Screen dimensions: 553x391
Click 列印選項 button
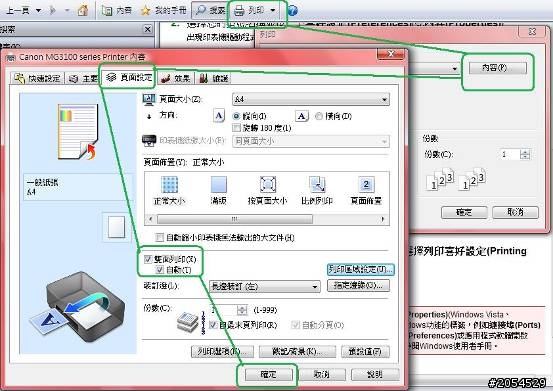[223, 352]
